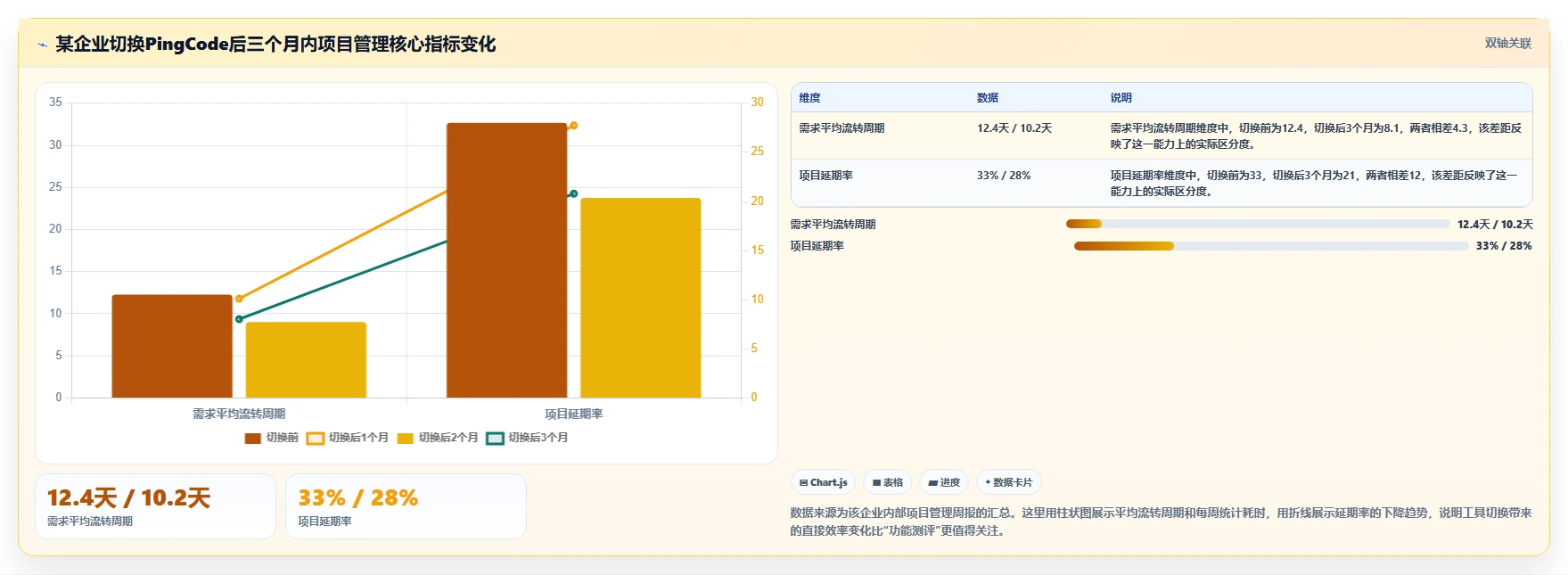Click the dark orange bar for 需求平均流转周期
The width and height of the screenshot is (1568, 575).
point(172,346)
